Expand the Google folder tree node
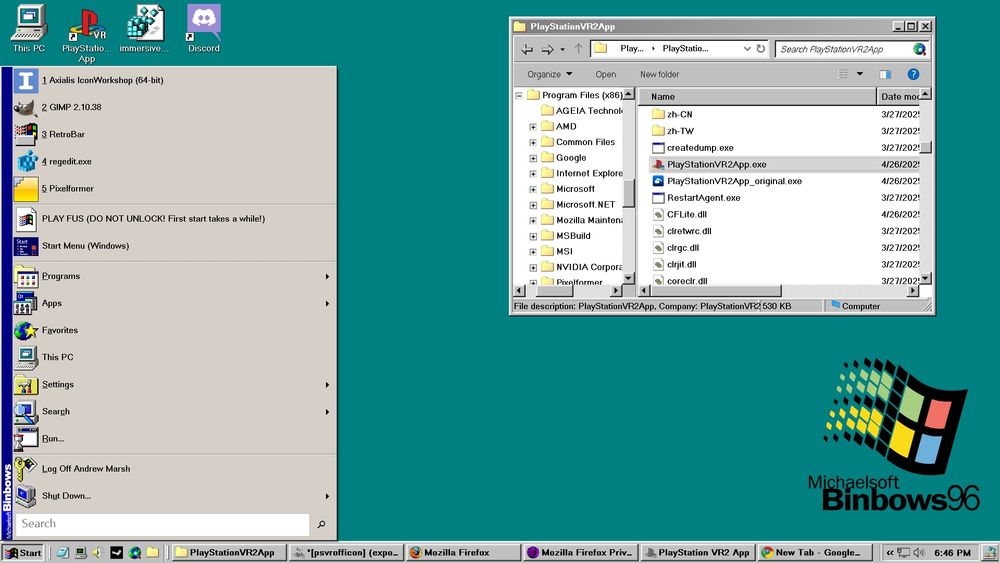This screenshot has height=563, width=1000. coord(533,158)
